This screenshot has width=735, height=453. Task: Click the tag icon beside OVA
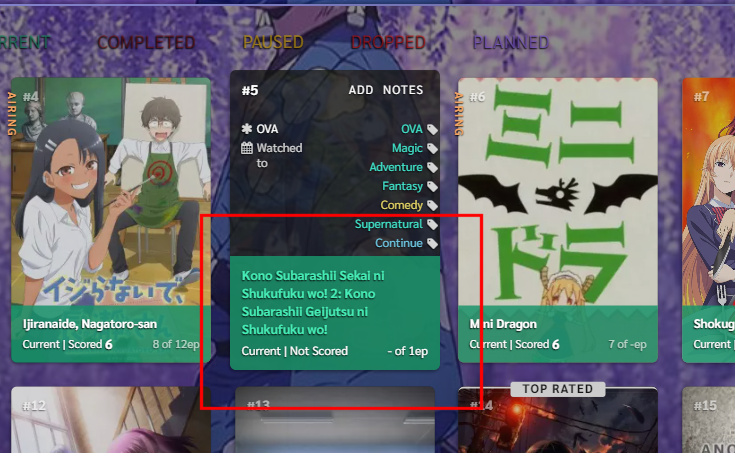pos(432,129)
